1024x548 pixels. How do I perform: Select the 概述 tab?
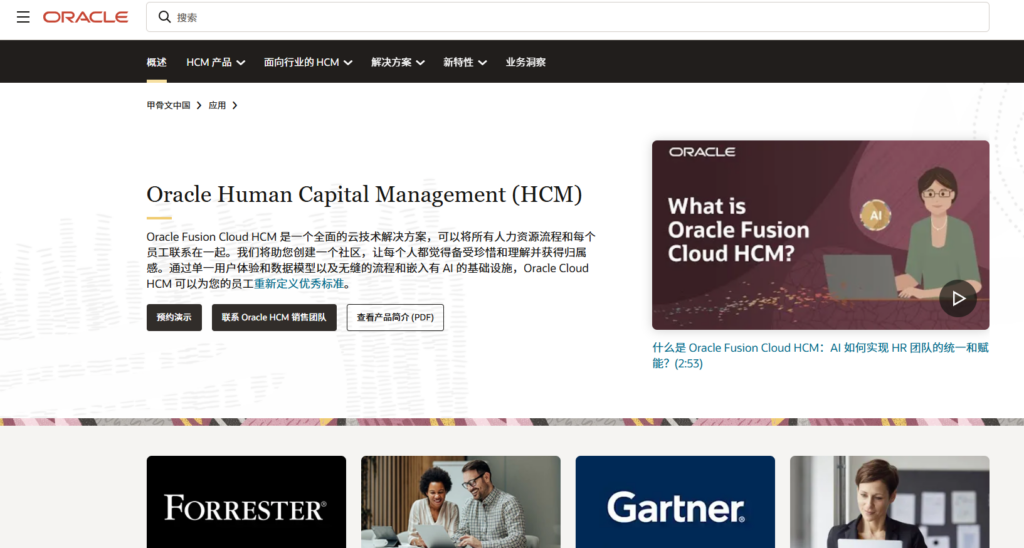[157, 62]
